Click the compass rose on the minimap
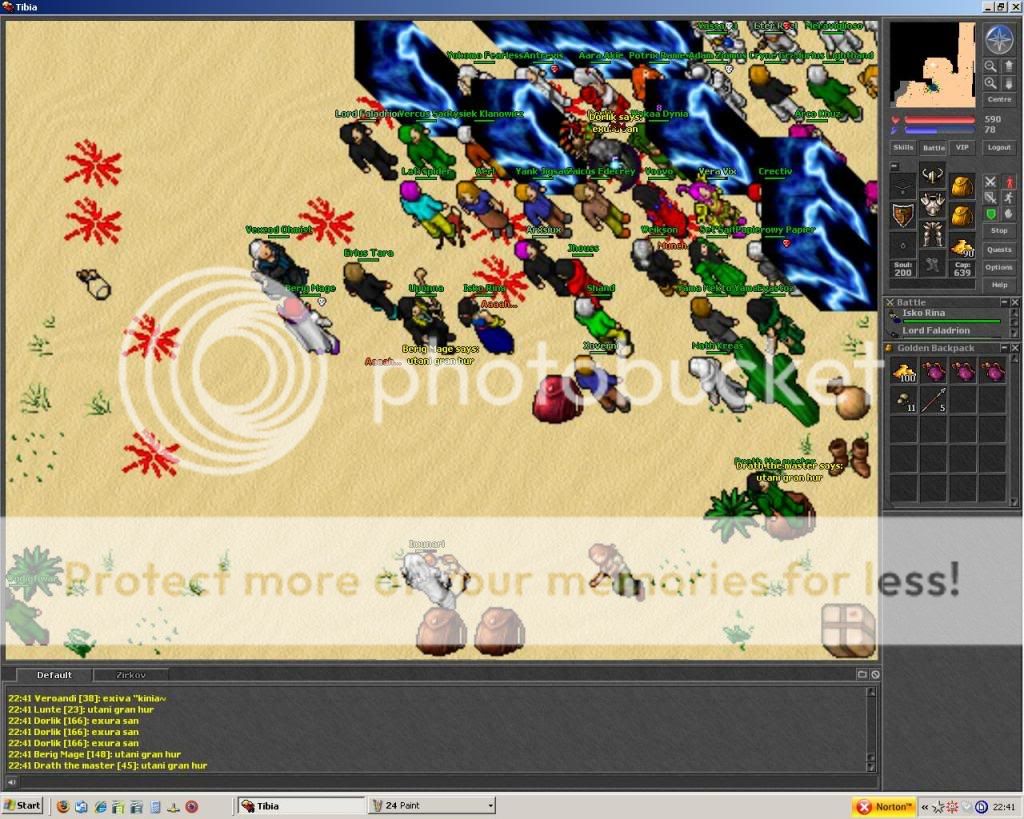Image resolution: width=1024 pixels, height=819 pixels. tap(999, 39)
